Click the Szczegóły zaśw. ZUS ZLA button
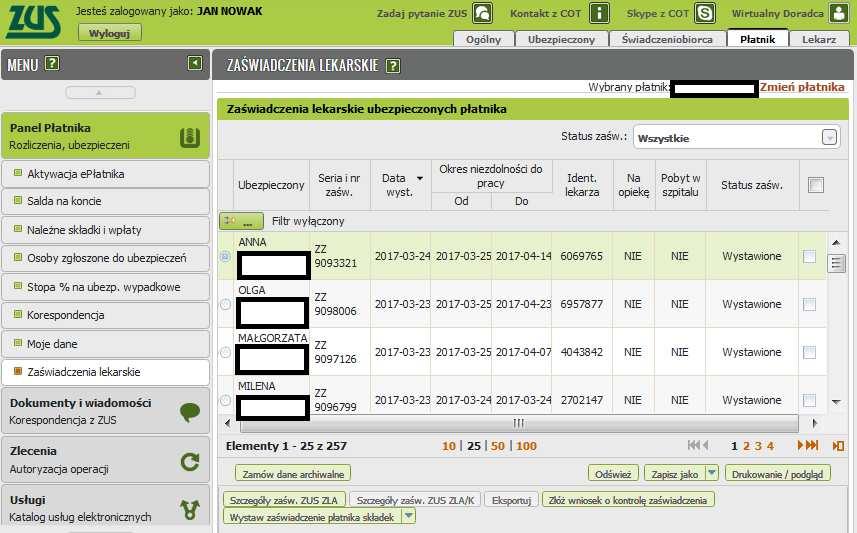Image resolution: width=857 pixels, height=533 pixels. point(284,500)
